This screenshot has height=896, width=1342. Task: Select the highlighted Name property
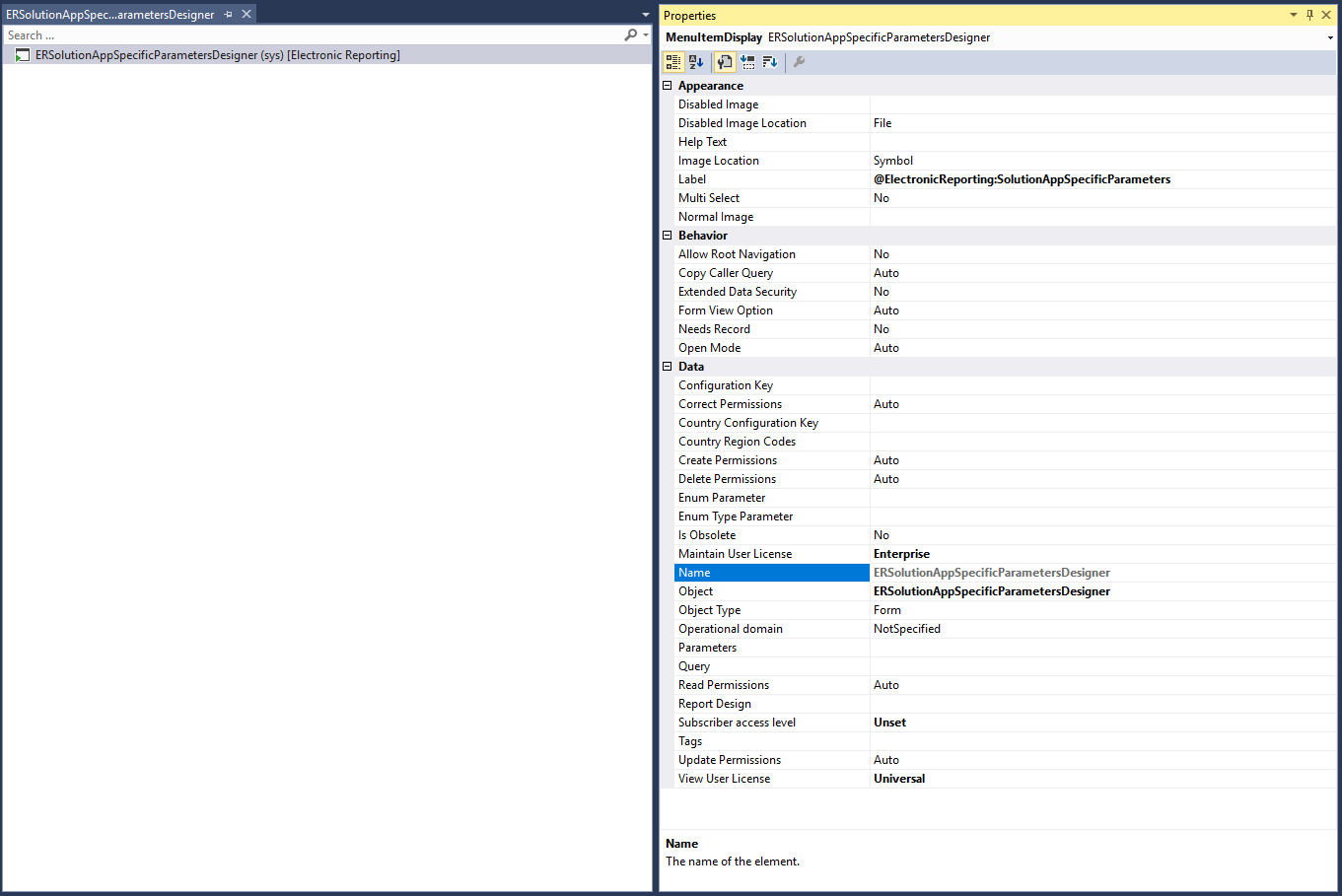pos(772,573)
